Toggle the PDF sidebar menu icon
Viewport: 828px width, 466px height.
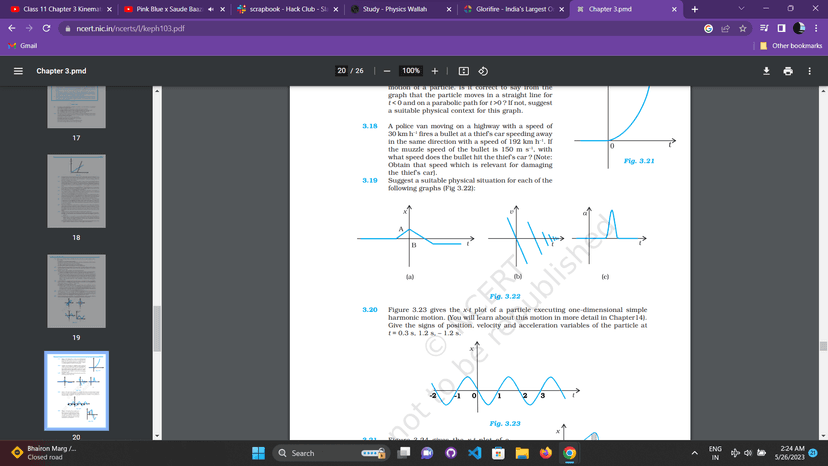[18, 71]
